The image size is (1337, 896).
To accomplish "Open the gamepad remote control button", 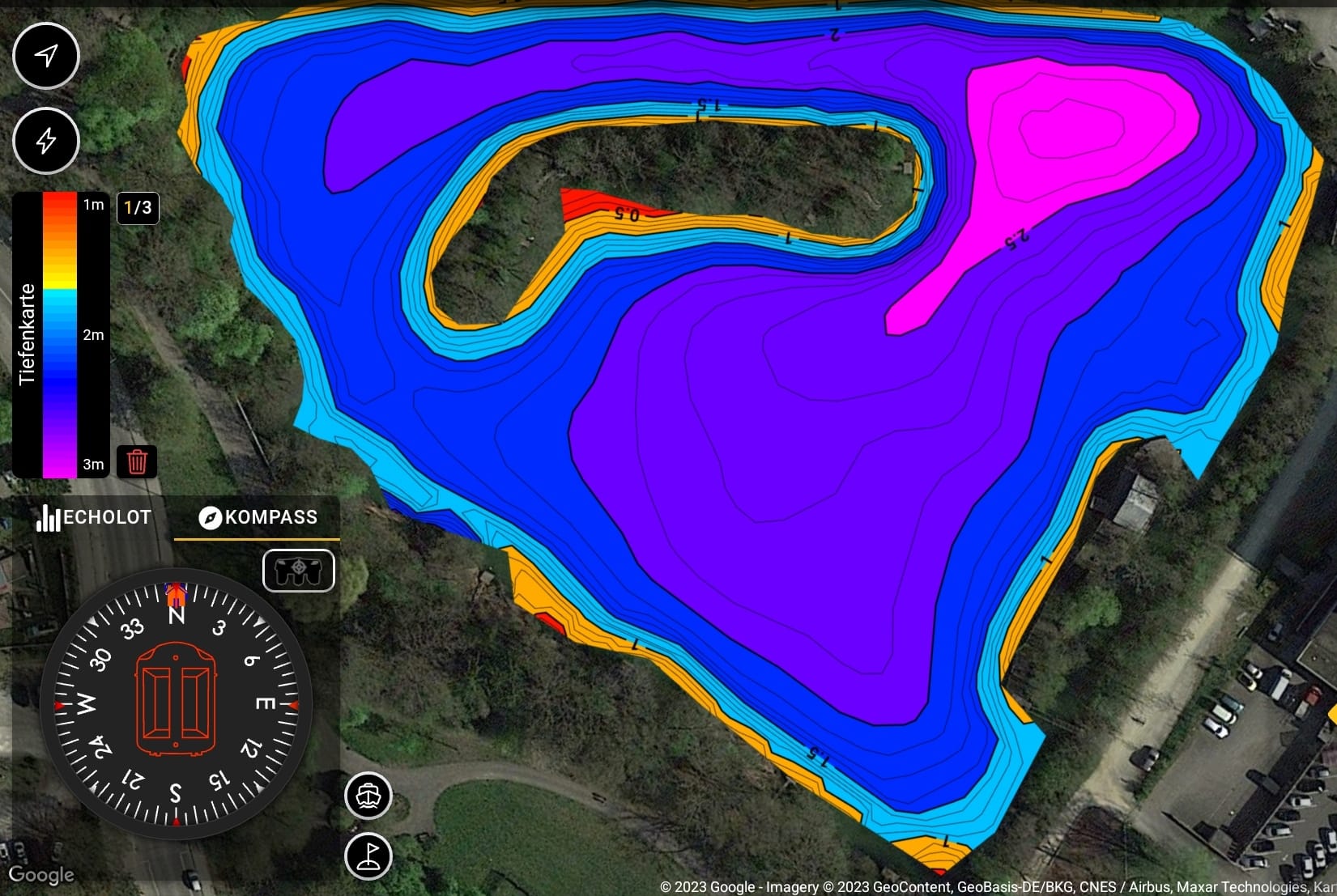I will [298, 571].
